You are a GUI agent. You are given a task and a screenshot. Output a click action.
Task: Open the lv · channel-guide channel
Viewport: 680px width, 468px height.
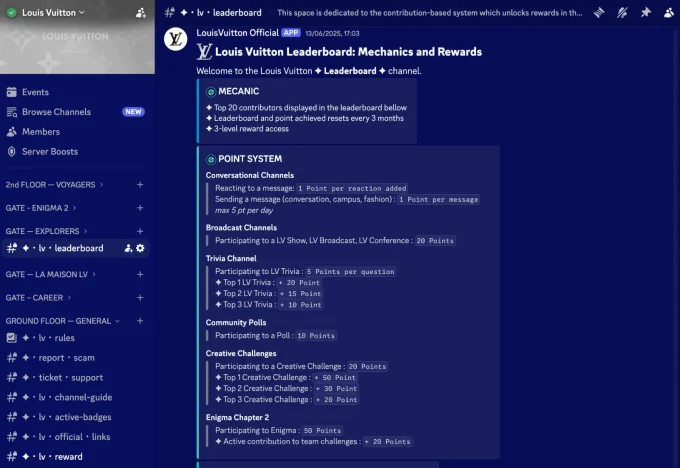point(67,397)
